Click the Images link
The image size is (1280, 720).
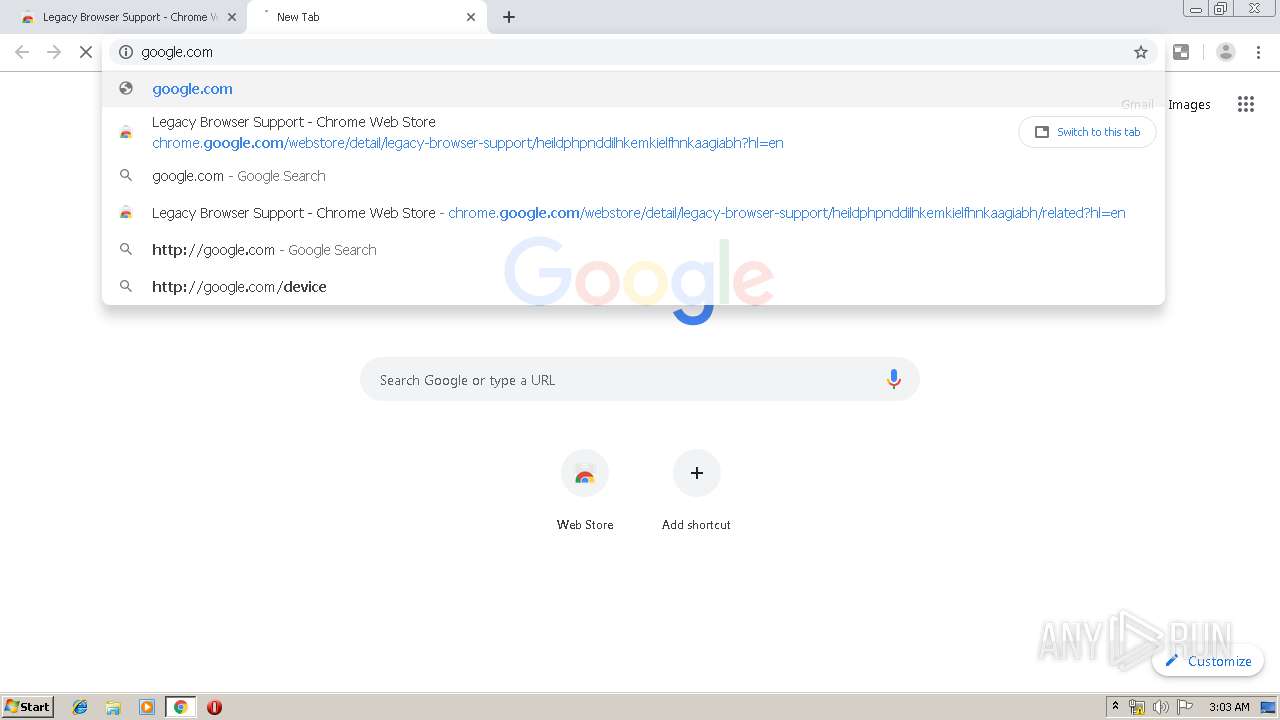click(x=1189, y=104)
